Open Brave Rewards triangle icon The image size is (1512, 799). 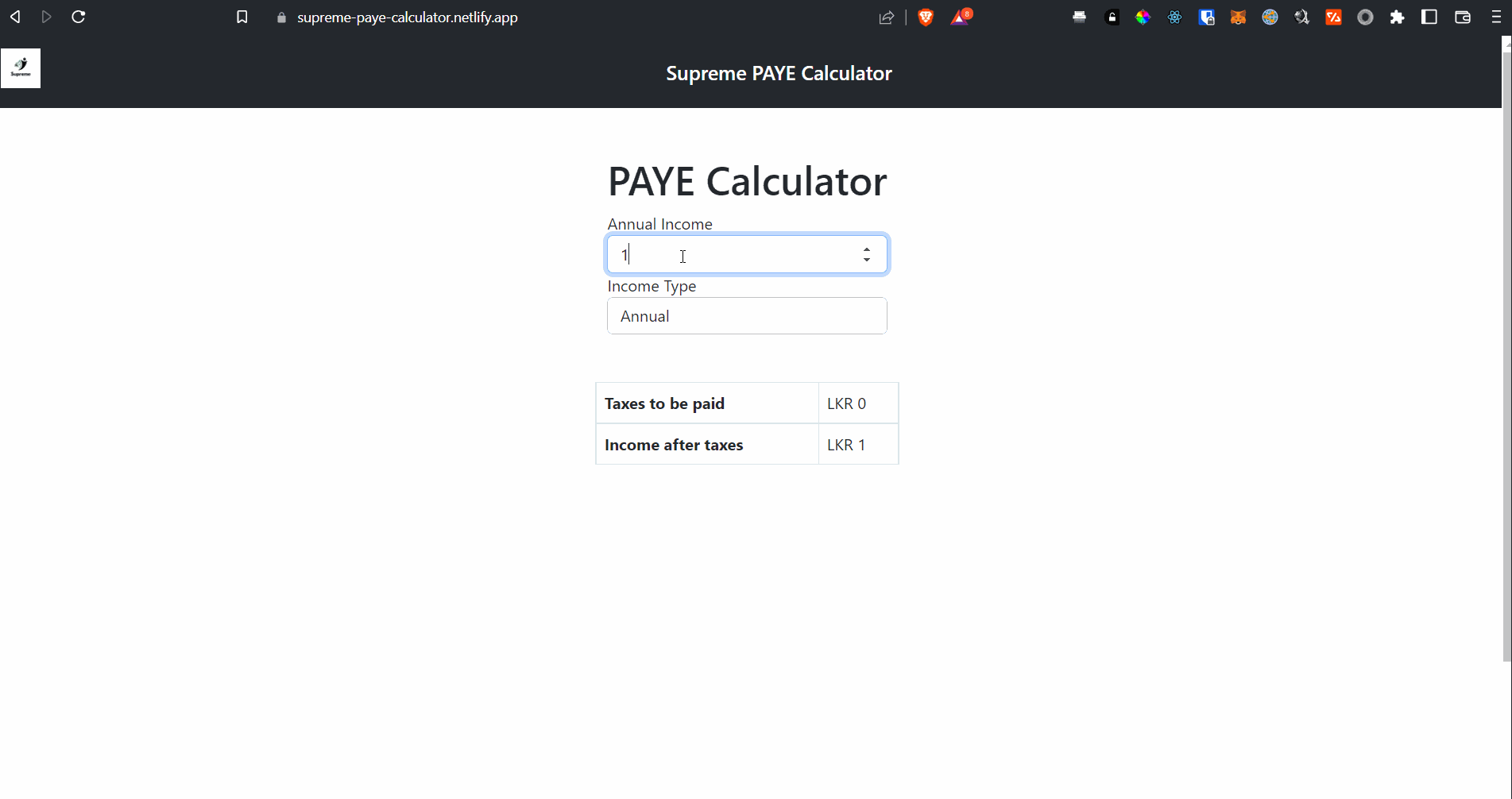961,17
